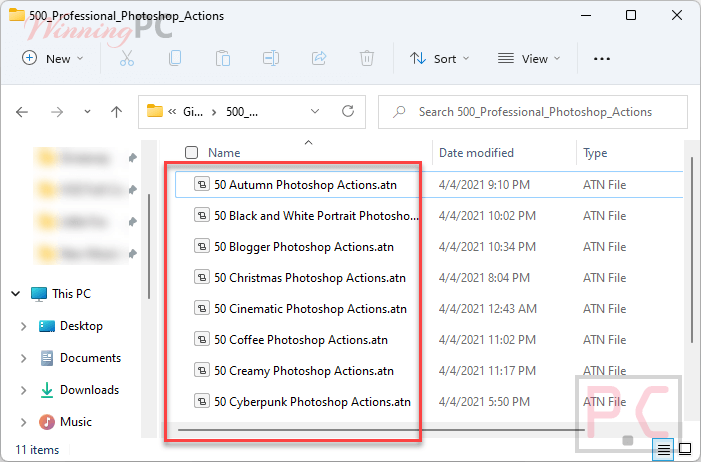Sort by the Name column header
This screenshot has height=462, width=701.
224,153
